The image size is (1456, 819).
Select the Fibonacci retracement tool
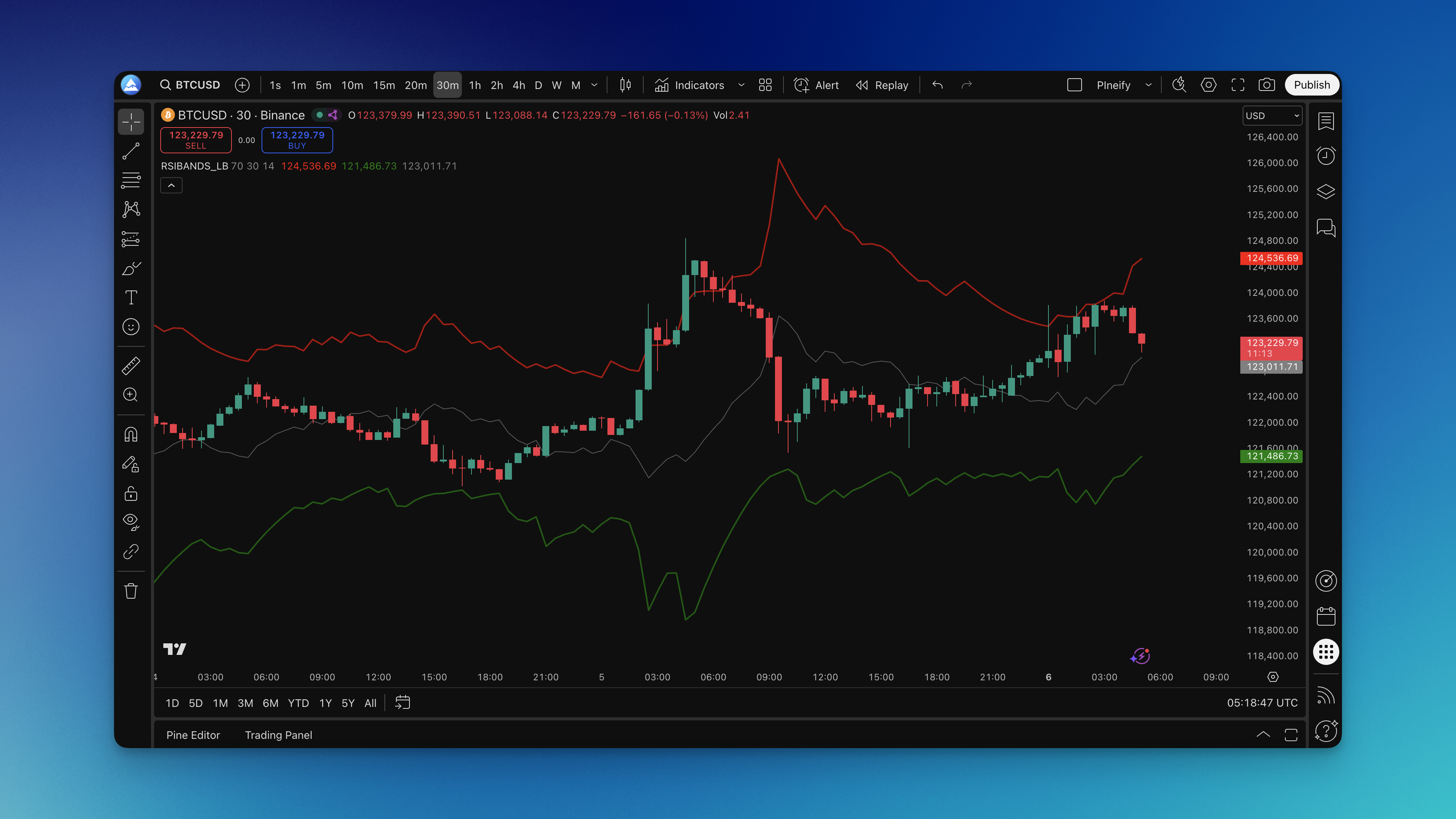click(x=131, y=180)
